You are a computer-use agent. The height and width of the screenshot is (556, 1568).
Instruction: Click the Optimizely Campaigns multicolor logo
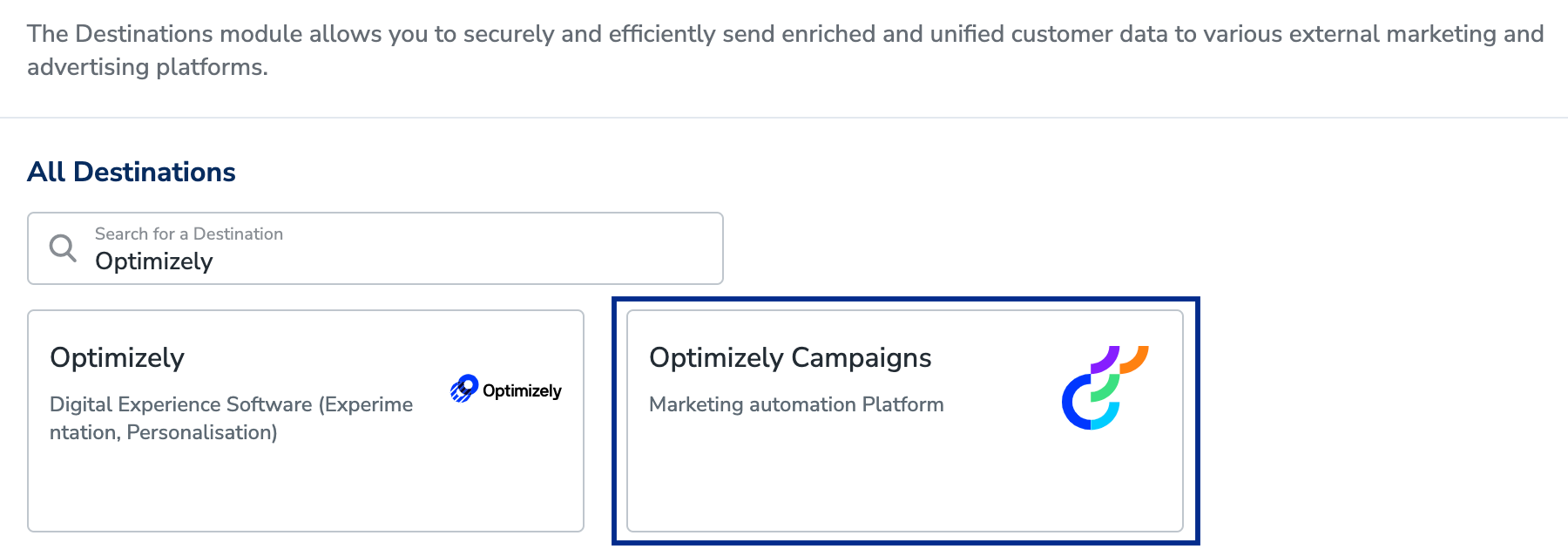1105,388
